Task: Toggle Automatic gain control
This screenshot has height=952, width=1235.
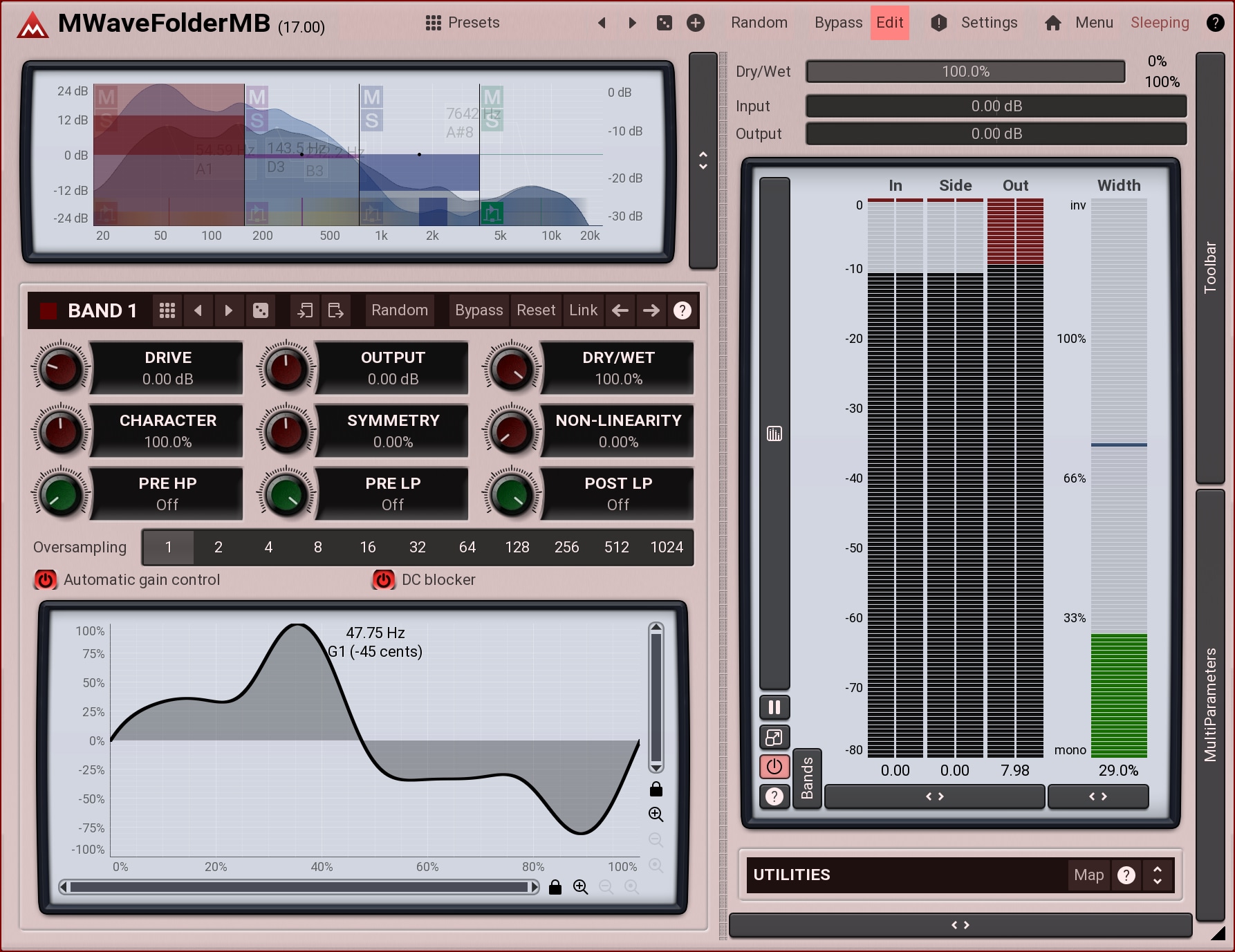Action: (46, 579)
